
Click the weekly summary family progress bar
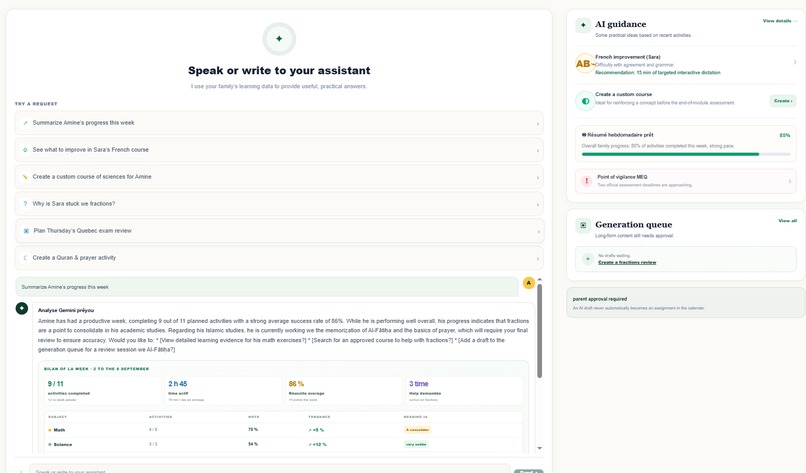(686, 154)
